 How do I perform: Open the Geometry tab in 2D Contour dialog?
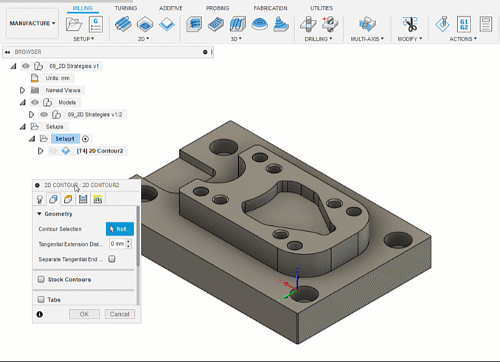pos(53,199)
